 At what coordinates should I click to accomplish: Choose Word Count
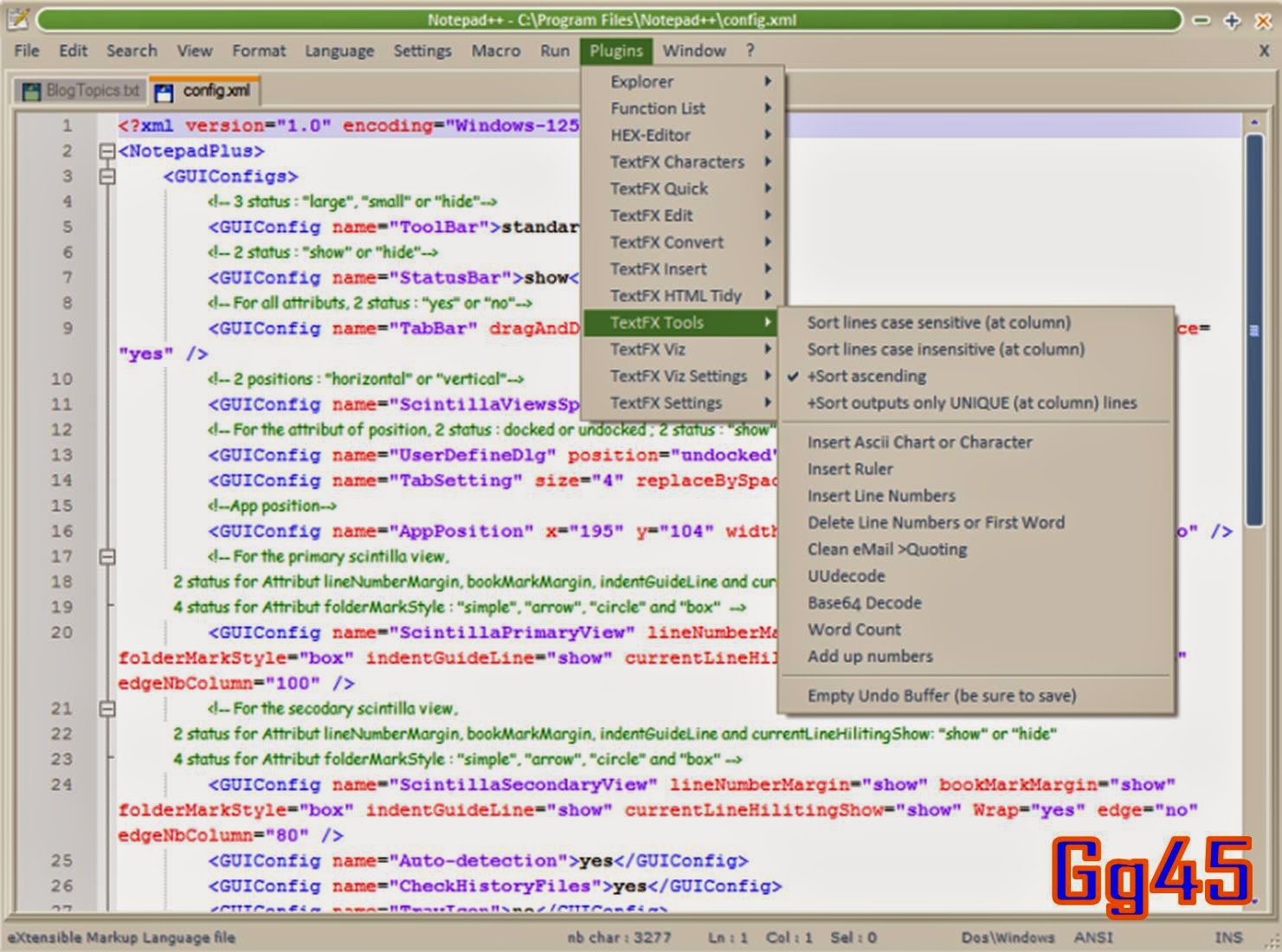pyautogui.click(x=976, y=630)
